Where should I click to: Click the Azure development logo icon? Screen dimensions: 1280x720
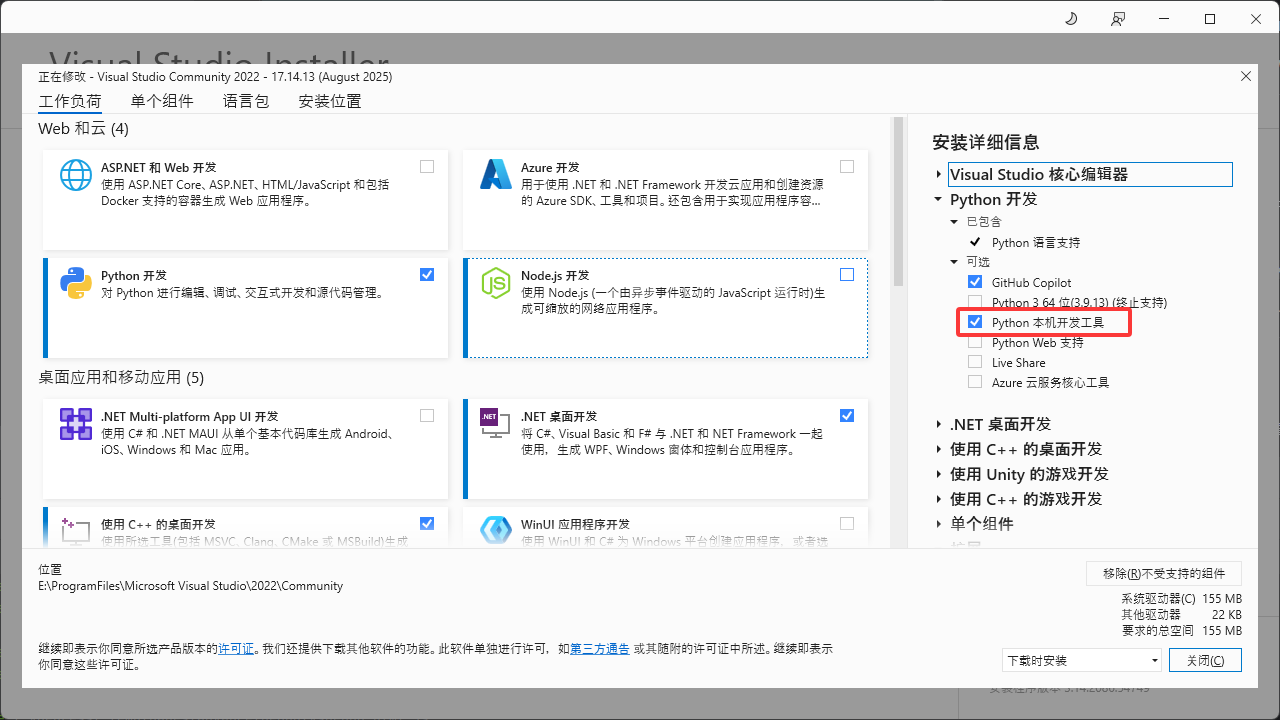click(496, 175)
